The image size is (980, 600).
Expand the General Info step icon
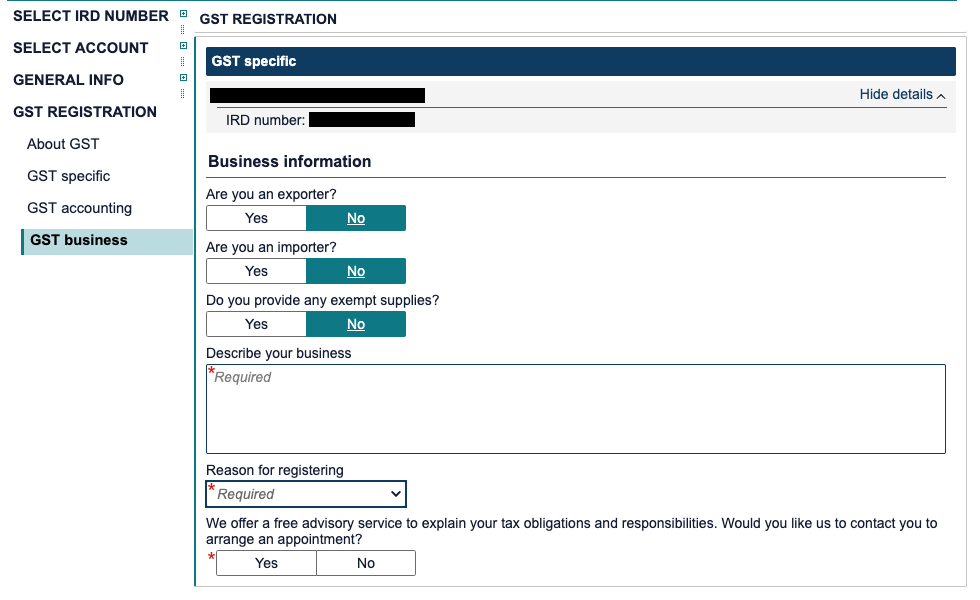tap(183, 78)
